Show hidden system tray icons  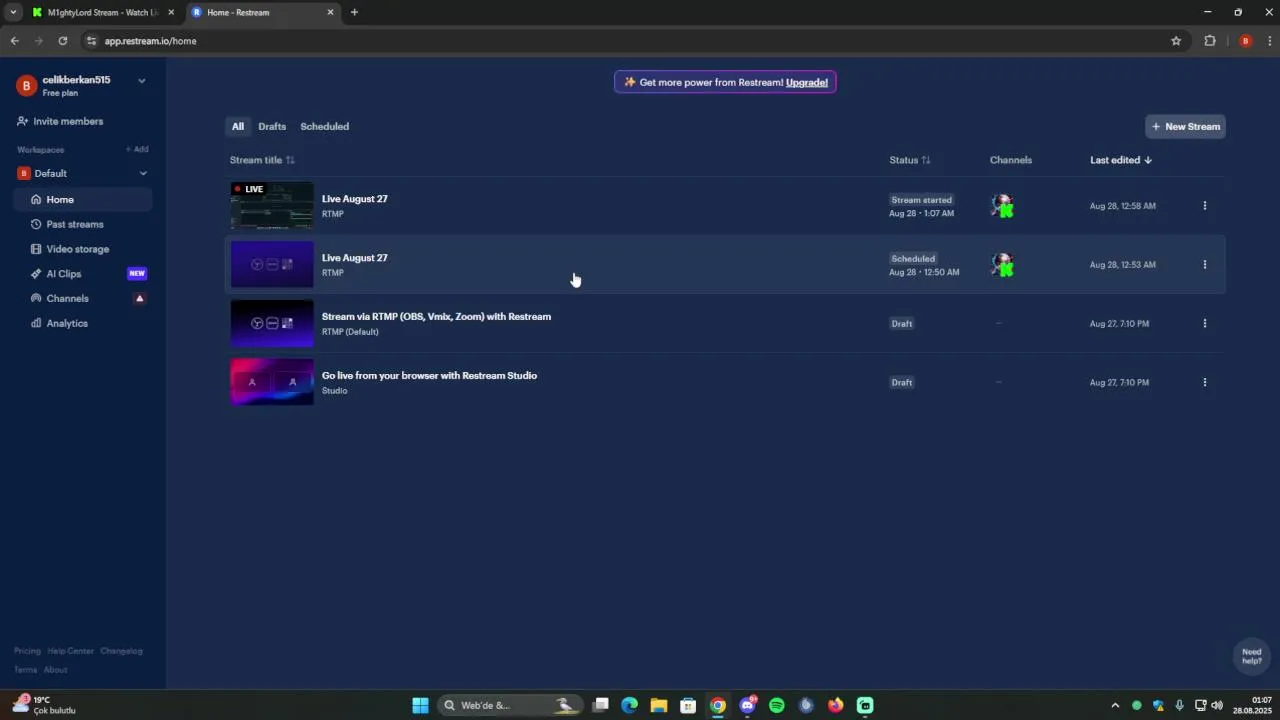pyautogui.click(x=1115, y=705)
